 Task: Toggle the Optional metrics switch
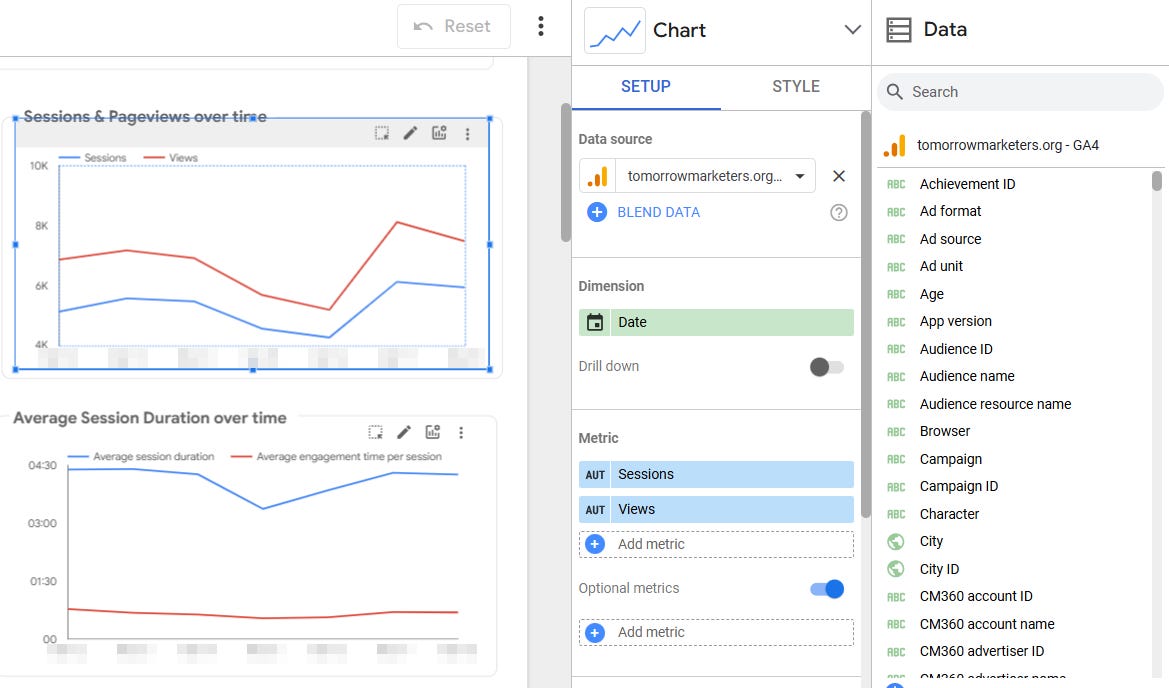tap(827, 589)
